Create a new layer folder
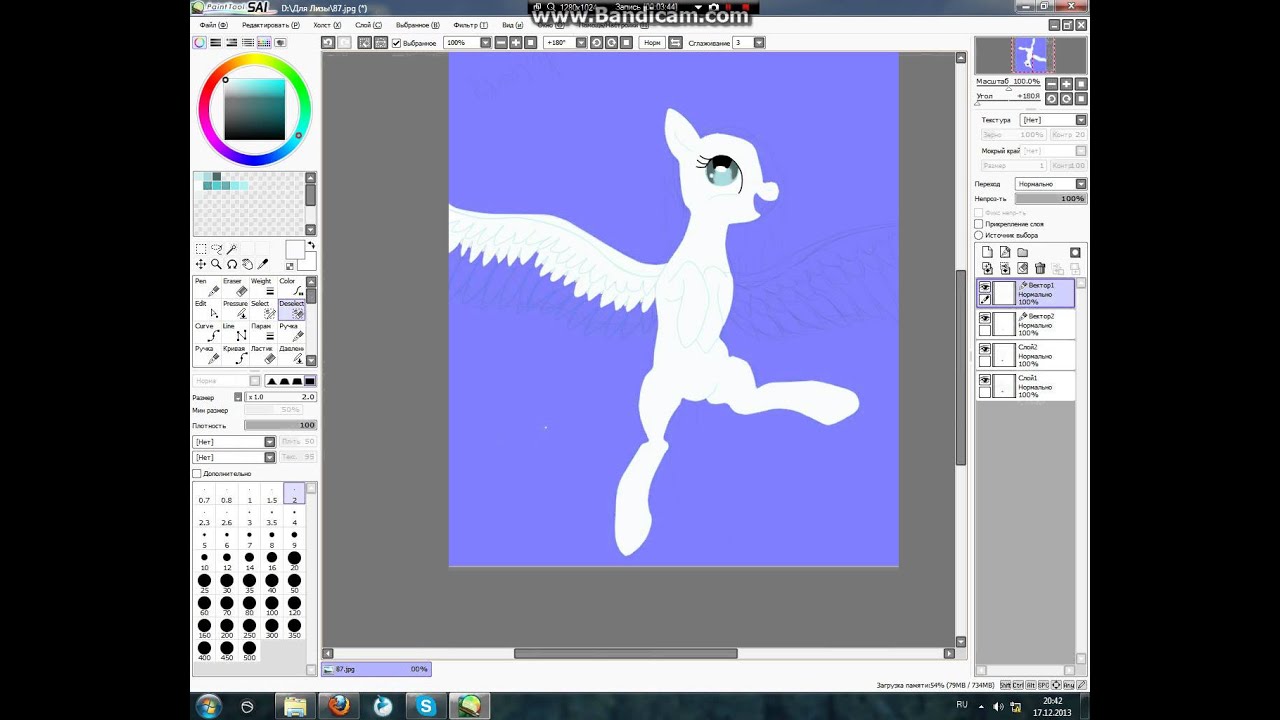 1023,252
